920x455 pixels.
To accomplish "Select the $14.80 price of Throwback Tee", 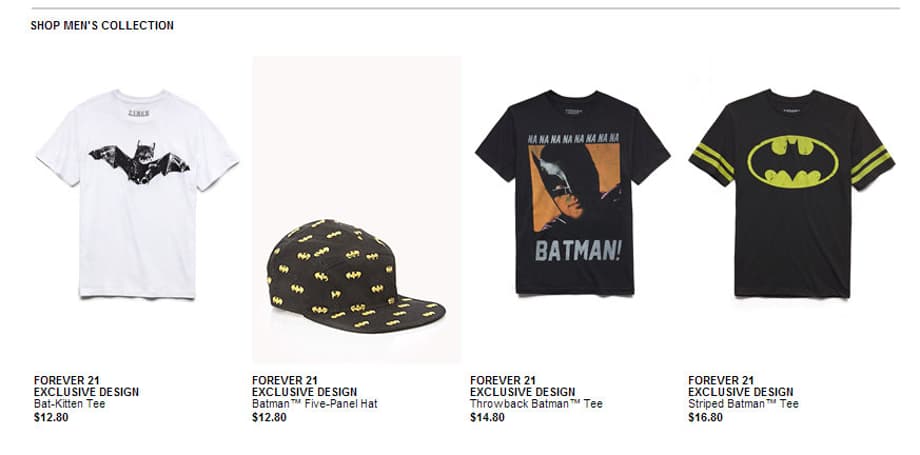I will [487, 417].
